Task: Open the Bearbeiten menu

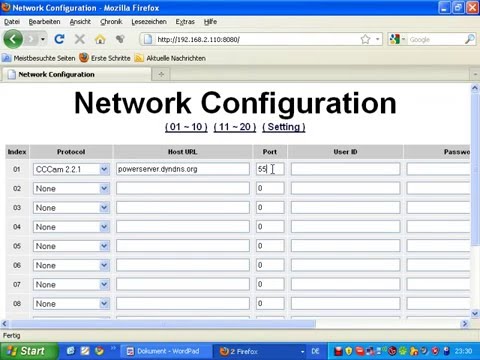Action: pos(44,22)
